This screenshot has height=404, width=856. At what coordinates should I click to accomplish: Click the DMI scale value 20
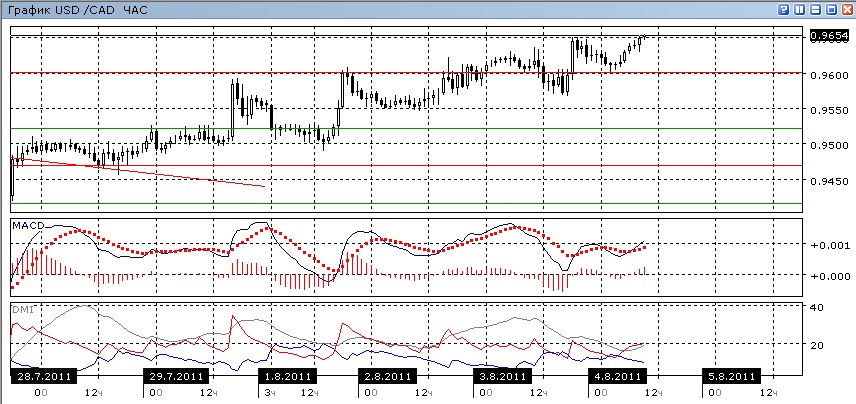tap(817, 345)
